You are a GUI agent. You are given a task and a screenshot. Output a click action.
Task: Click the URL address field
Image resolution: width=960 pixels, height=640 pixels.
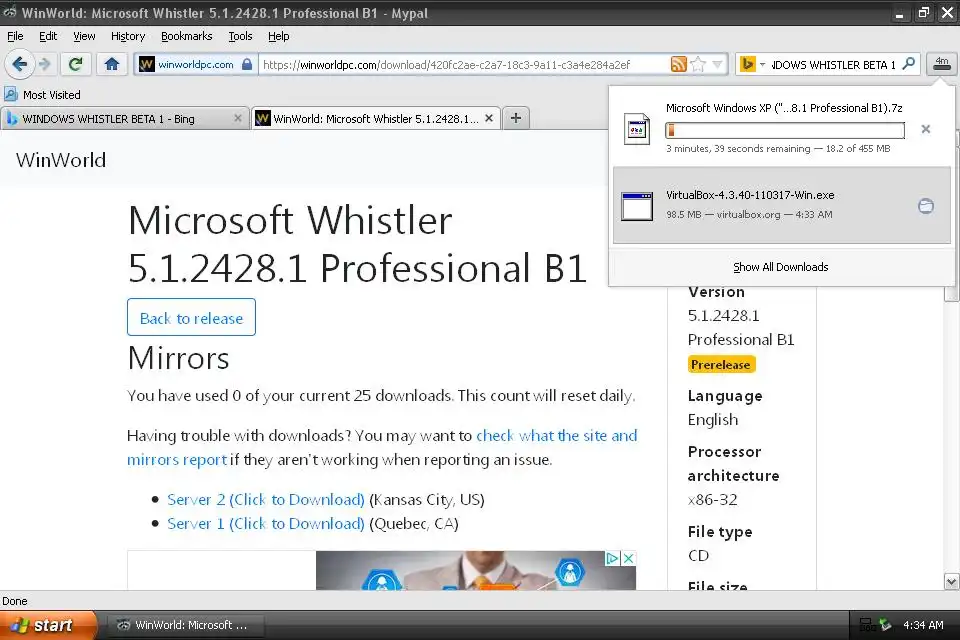(x=462, y=64)
